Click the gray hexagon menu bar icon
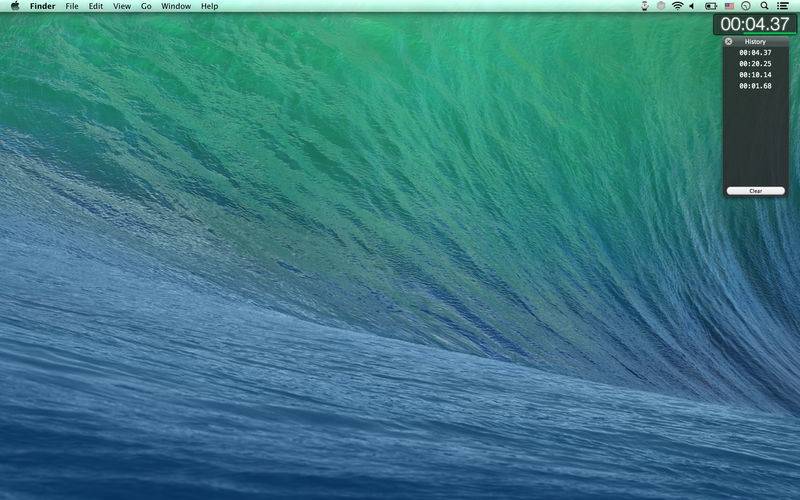This screenshot has height=500, width=800. tap(661, 6)
